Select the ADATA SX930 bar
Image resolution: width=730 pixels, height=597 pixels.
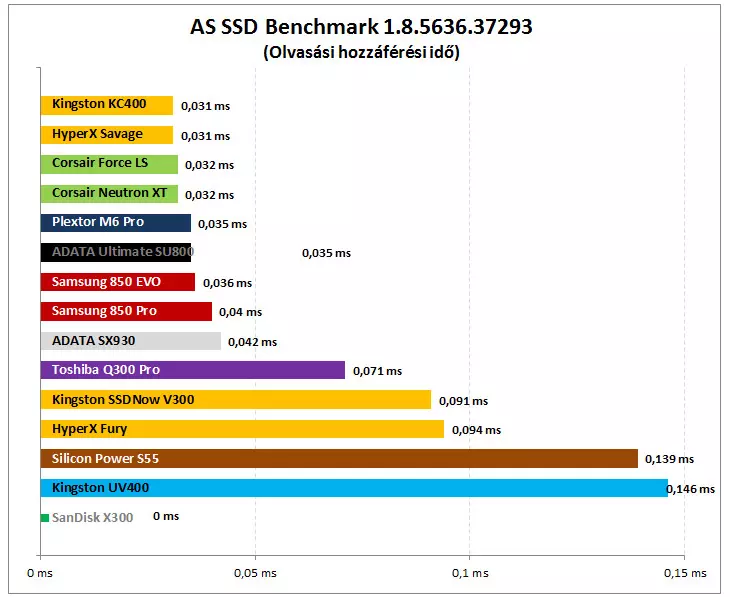[130, 341]
